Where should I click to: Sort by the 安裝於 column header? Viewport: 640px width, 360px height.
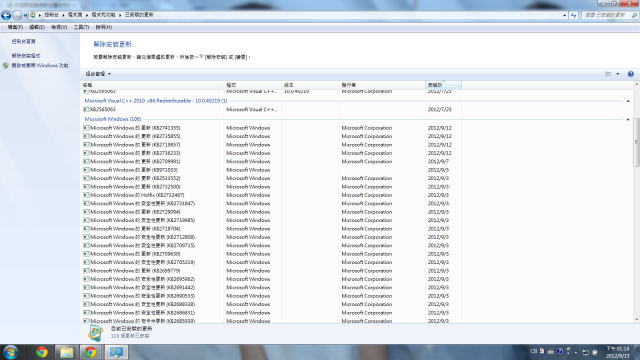[x=443, y=85]
